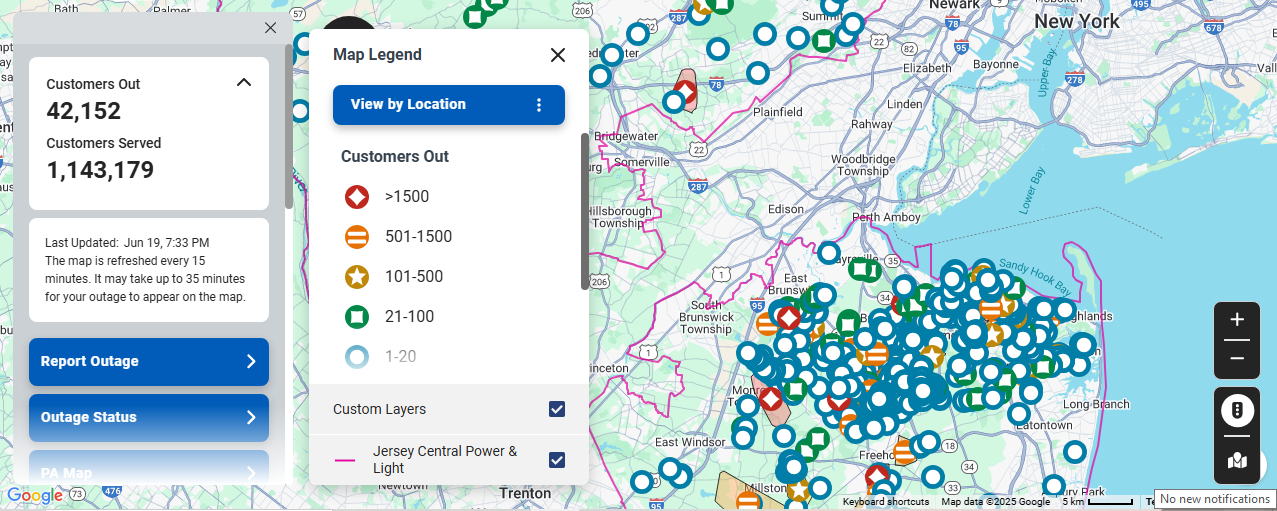Click the 42,152 customers out figure
The width and height of the screenshot is (1277, 511).
[84, 111]
